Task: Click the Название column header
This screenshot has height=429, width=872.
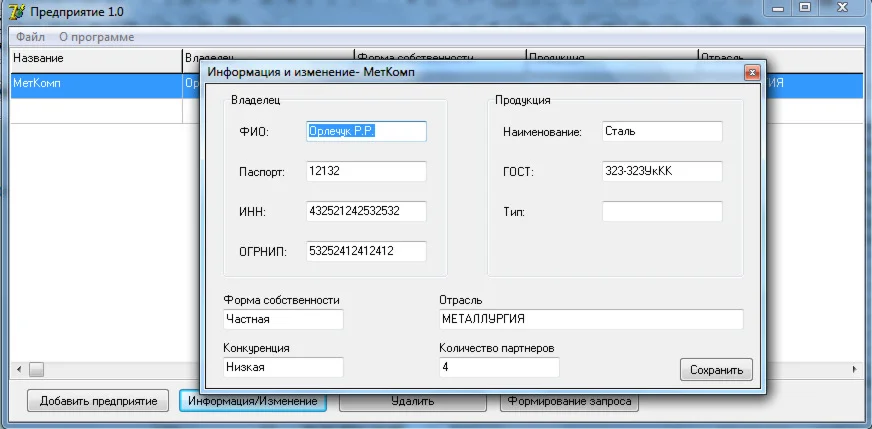Action: tap(97, 58)
